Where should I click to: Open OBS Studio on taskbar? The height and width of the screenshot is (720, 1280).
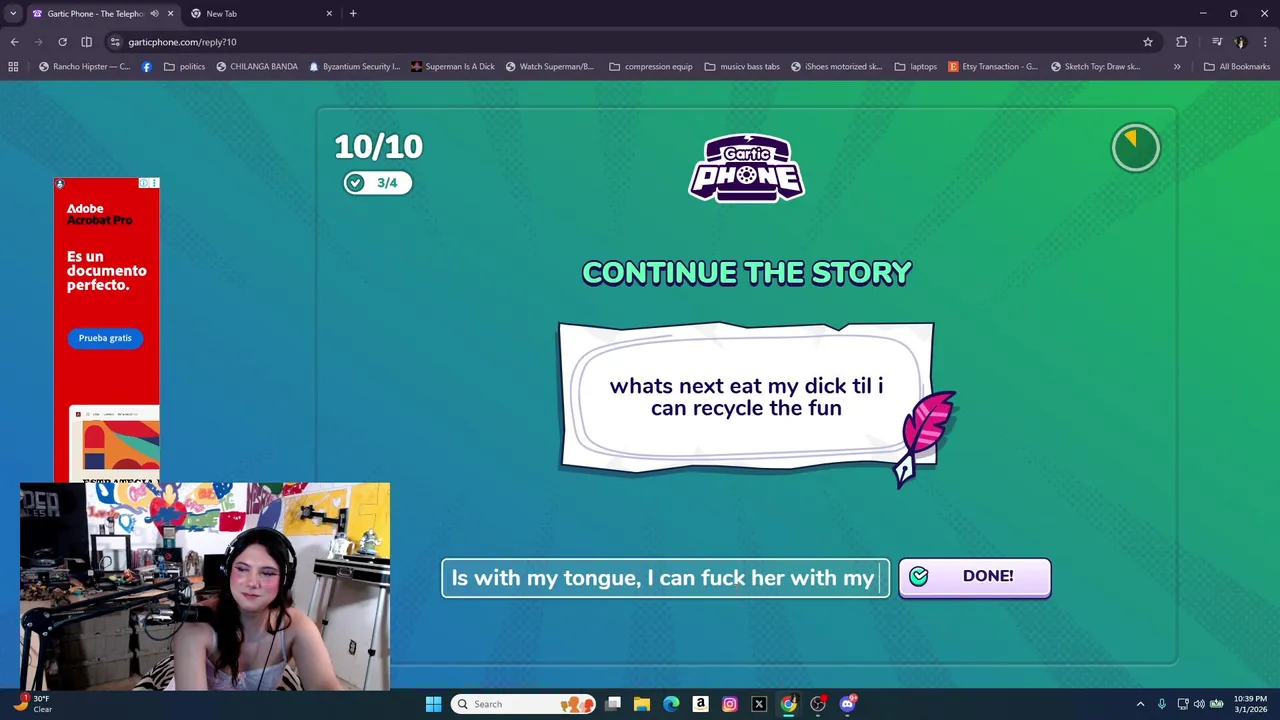tap(818, 704)
